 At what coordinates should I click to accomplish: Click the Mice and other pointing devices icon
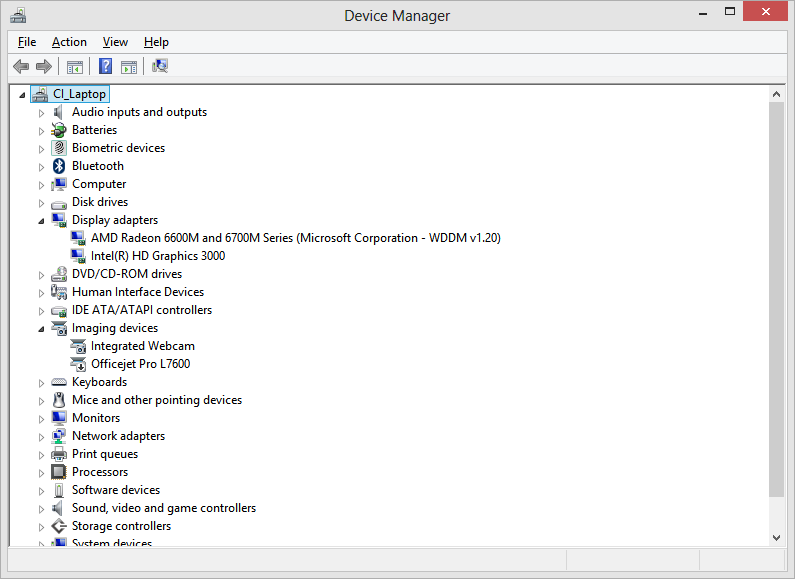pyautogui.click(x=59, y=400)
